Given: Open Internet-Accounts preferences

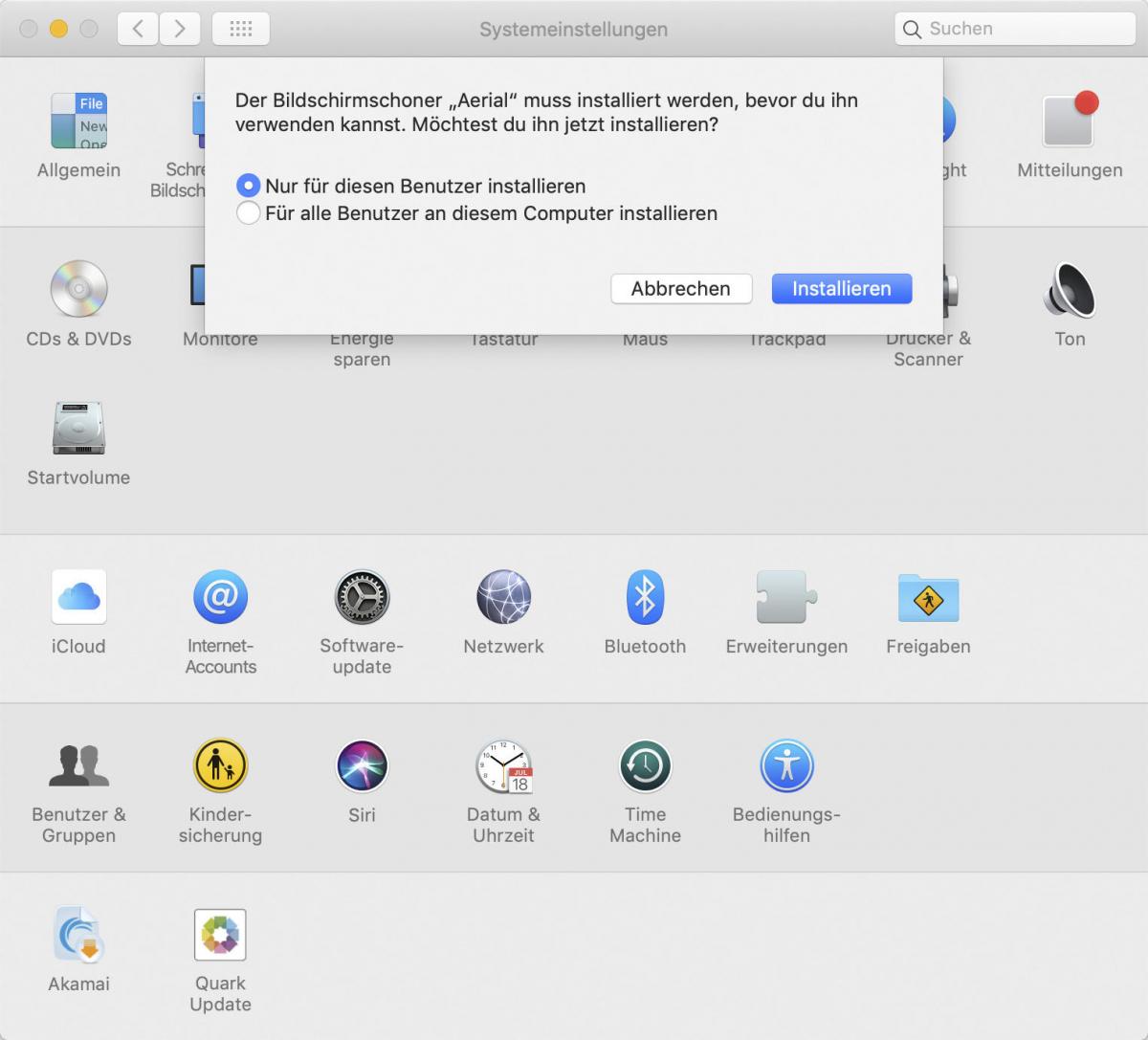Looking at the screenshot, I should [220, 597].
